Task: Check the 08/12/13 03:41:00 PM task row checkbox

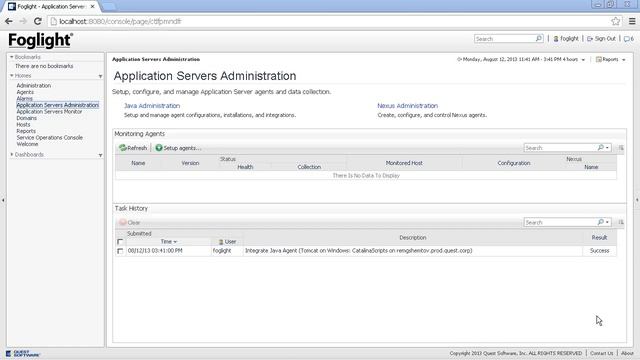Action: (x=120, y=251)
